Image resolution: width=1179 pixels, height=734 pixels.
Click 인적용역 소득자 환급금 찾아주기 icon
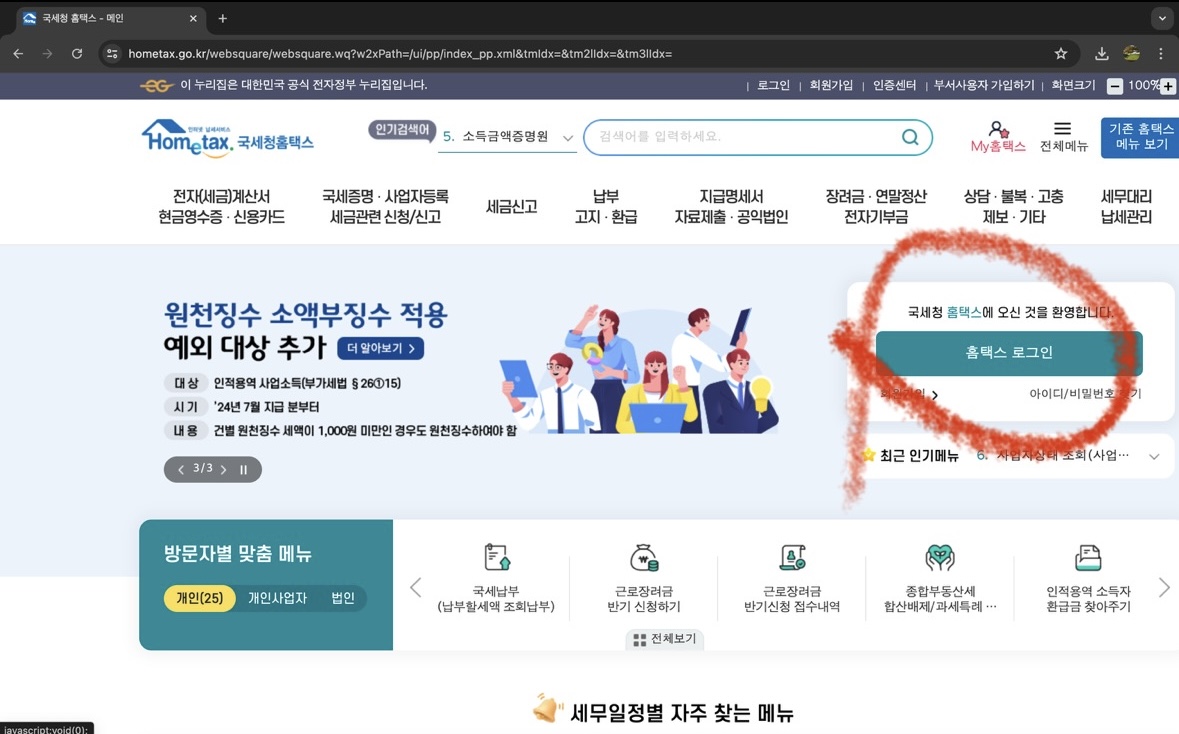(x=1088, y=557)
